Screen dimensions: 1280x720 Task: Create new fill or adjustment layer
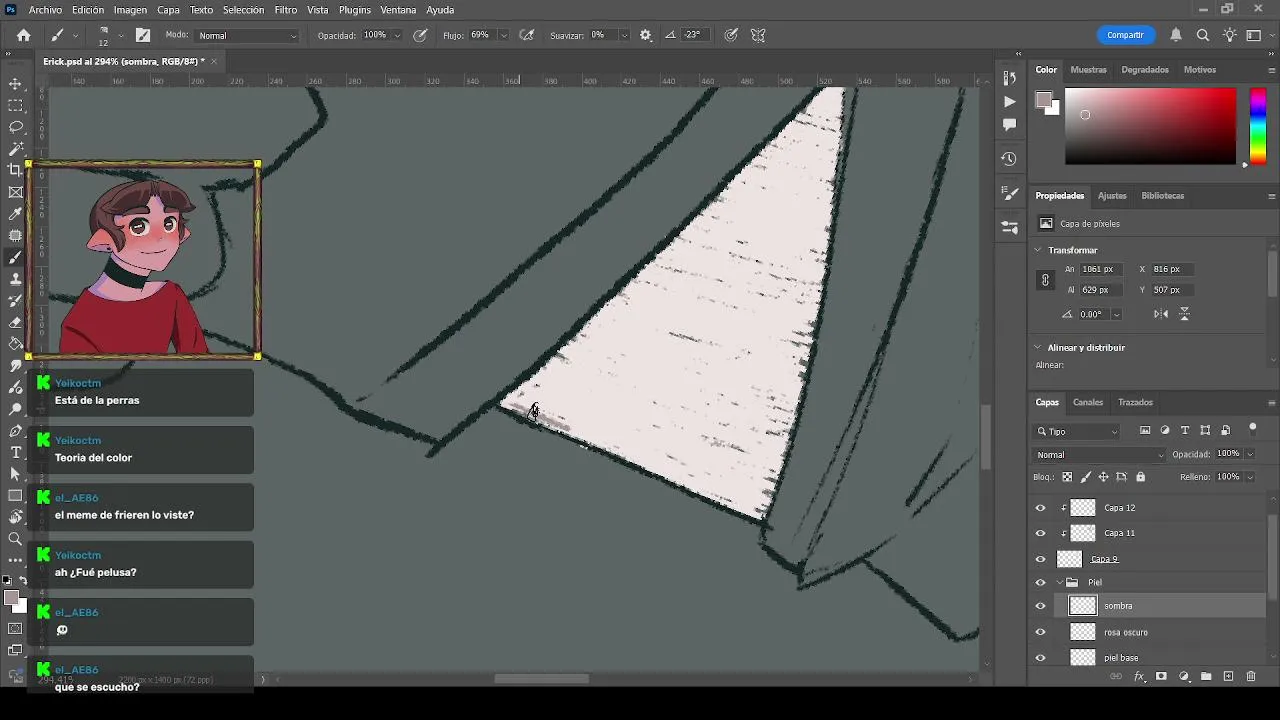(x=1184, y=677)
